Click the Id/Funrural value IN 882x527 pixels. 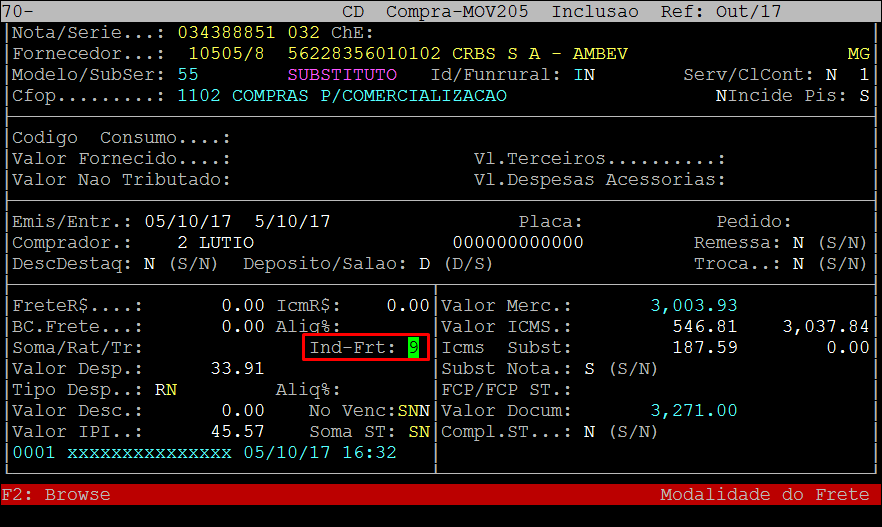pos(585,75)
